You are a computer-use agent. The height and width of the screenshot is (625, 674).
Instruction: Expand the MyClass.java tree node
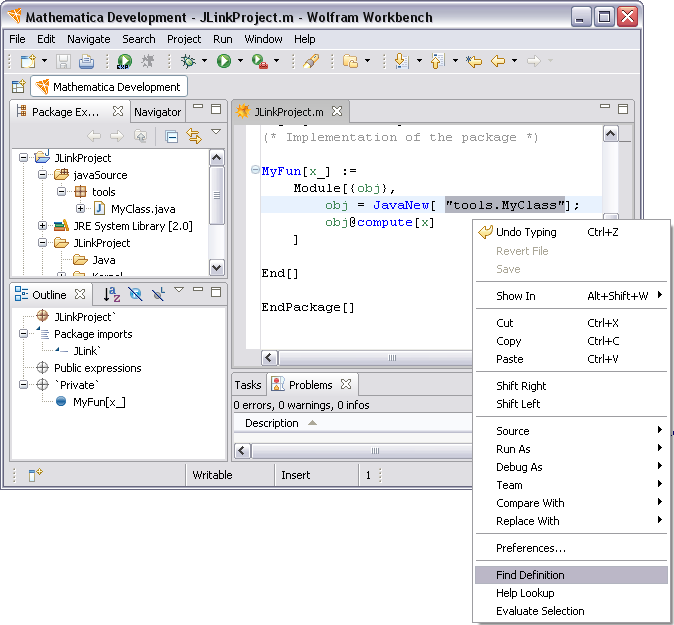(80, 209)
